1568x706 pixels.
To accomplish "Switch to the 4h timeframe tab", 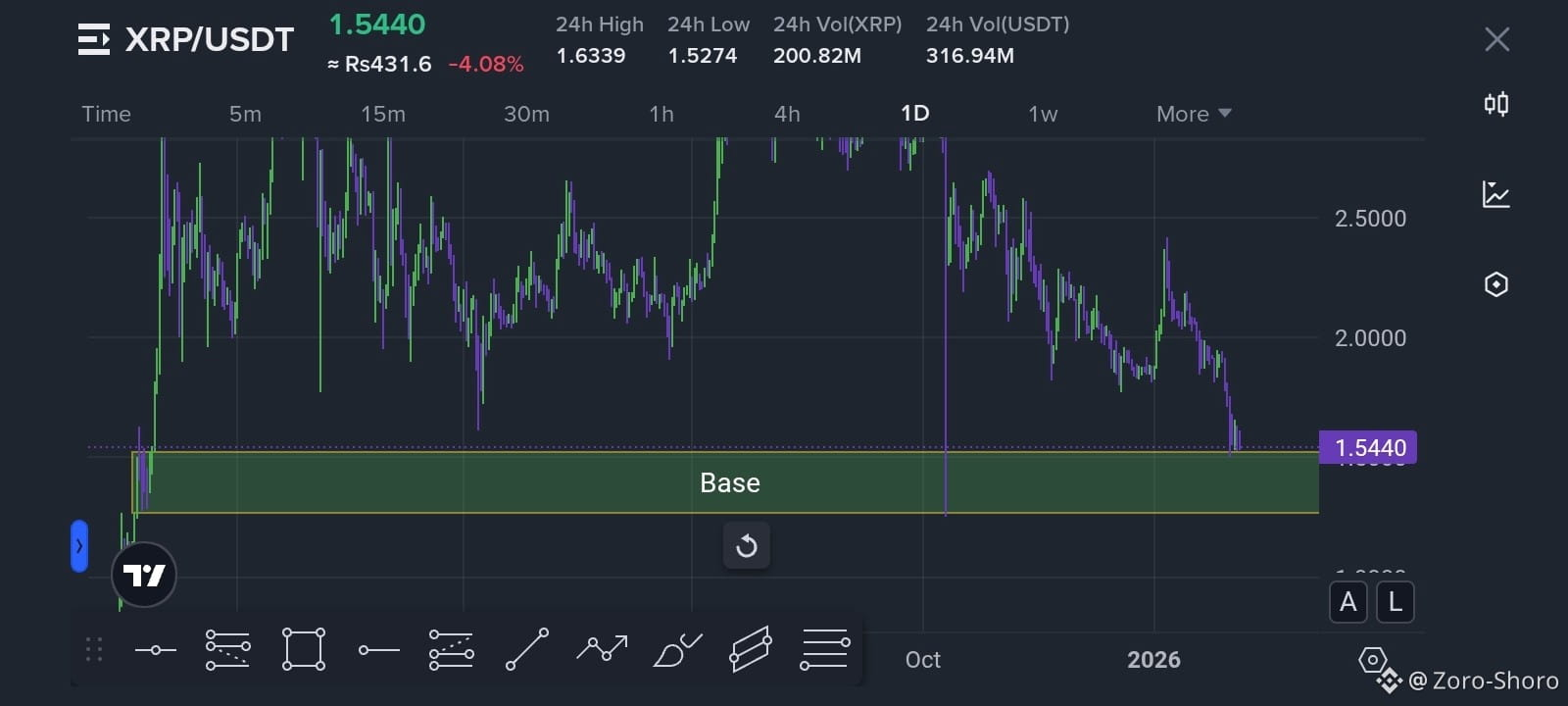I will [787, 114].
